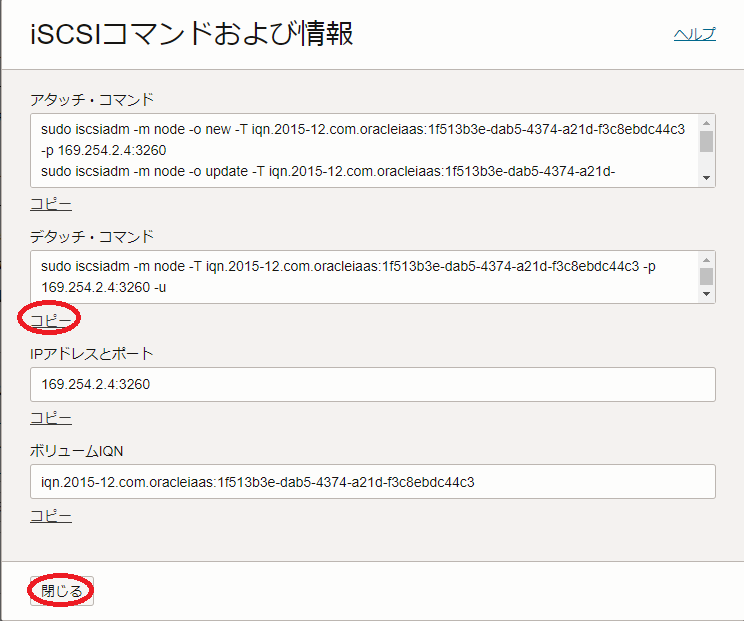
Task: Click コピー under the volume IQN field
Action: coord(50,516)
